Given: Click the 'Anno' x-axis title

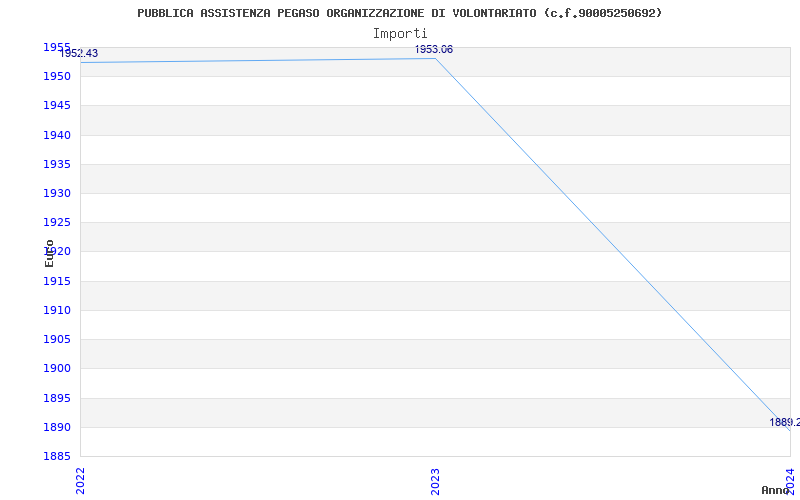Looking at the screenshot, I should point(775,490).
